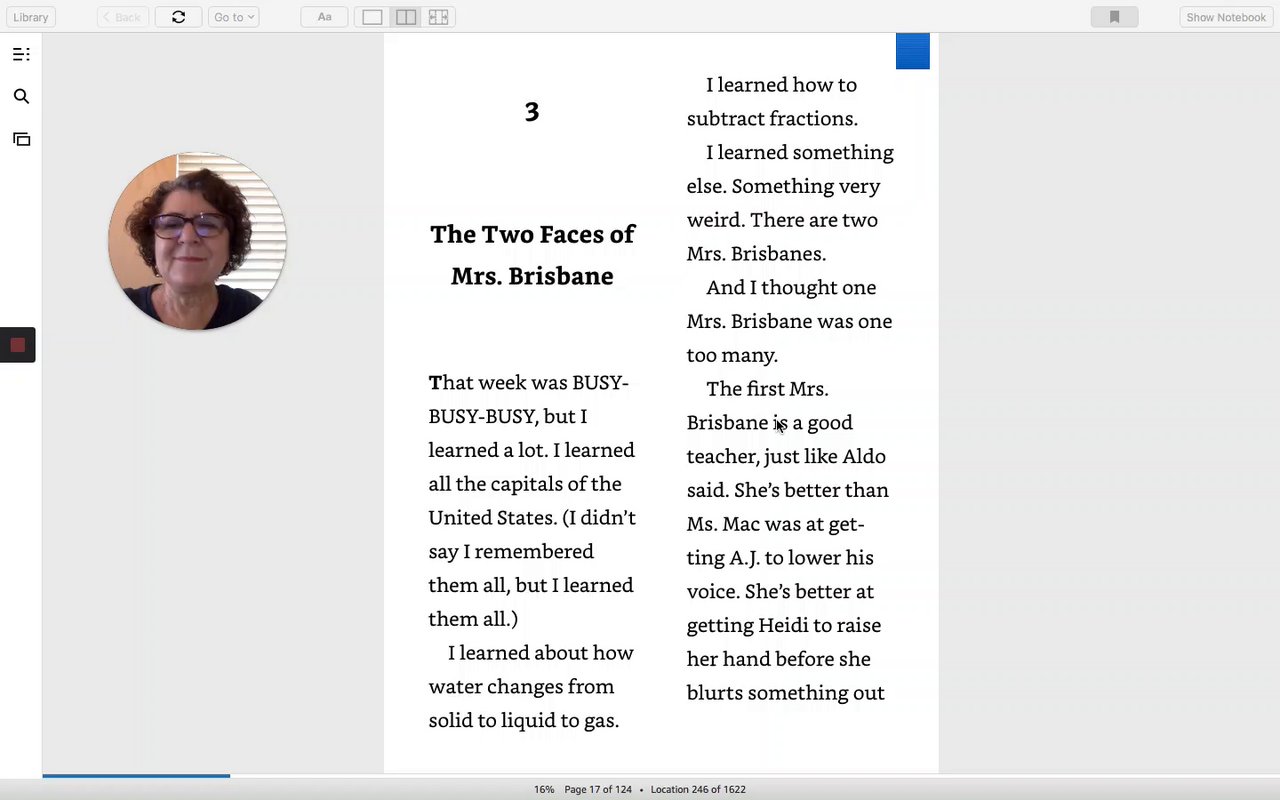Bookmark this page using toolbar bookmark icon
1280x800 pixels.
[1114, 17]
